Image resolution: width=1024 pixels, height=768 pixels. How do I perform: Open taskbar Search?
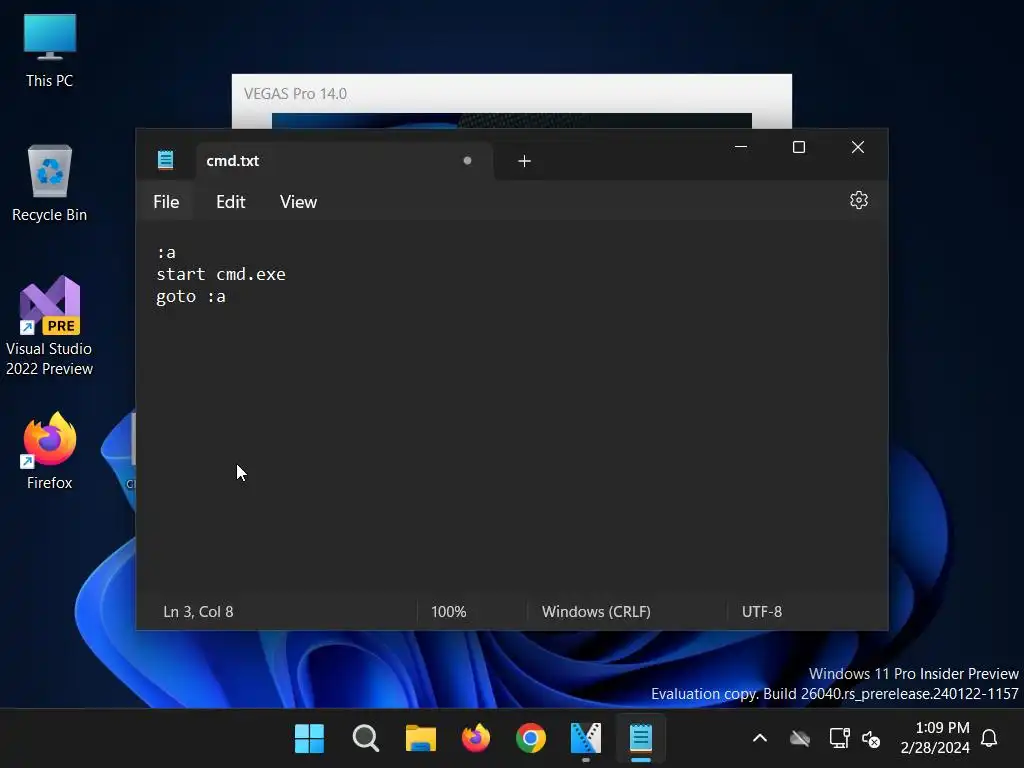click(x=365, y=739)
